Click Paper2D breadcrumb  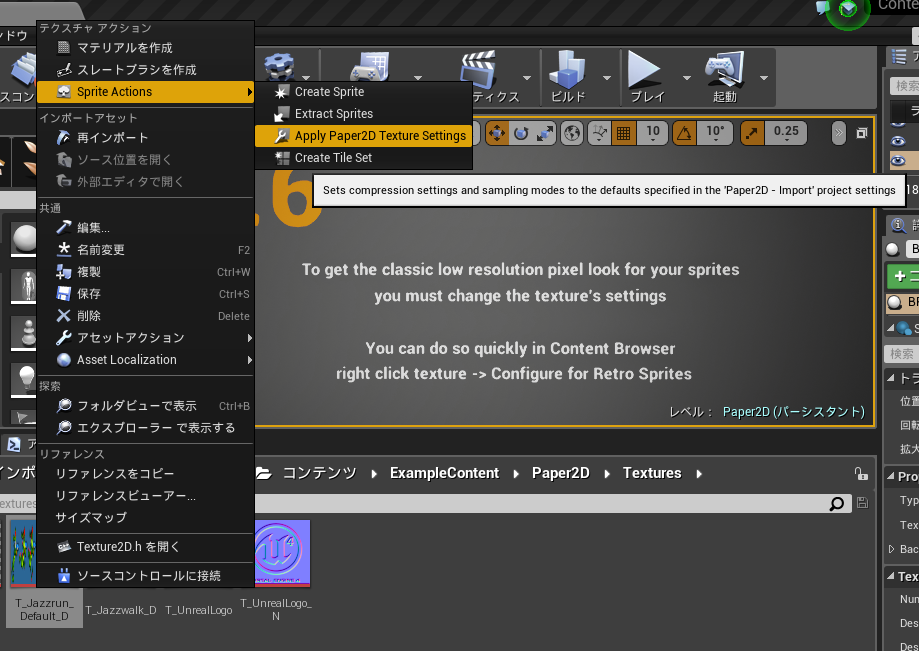(x=560, y=473)
